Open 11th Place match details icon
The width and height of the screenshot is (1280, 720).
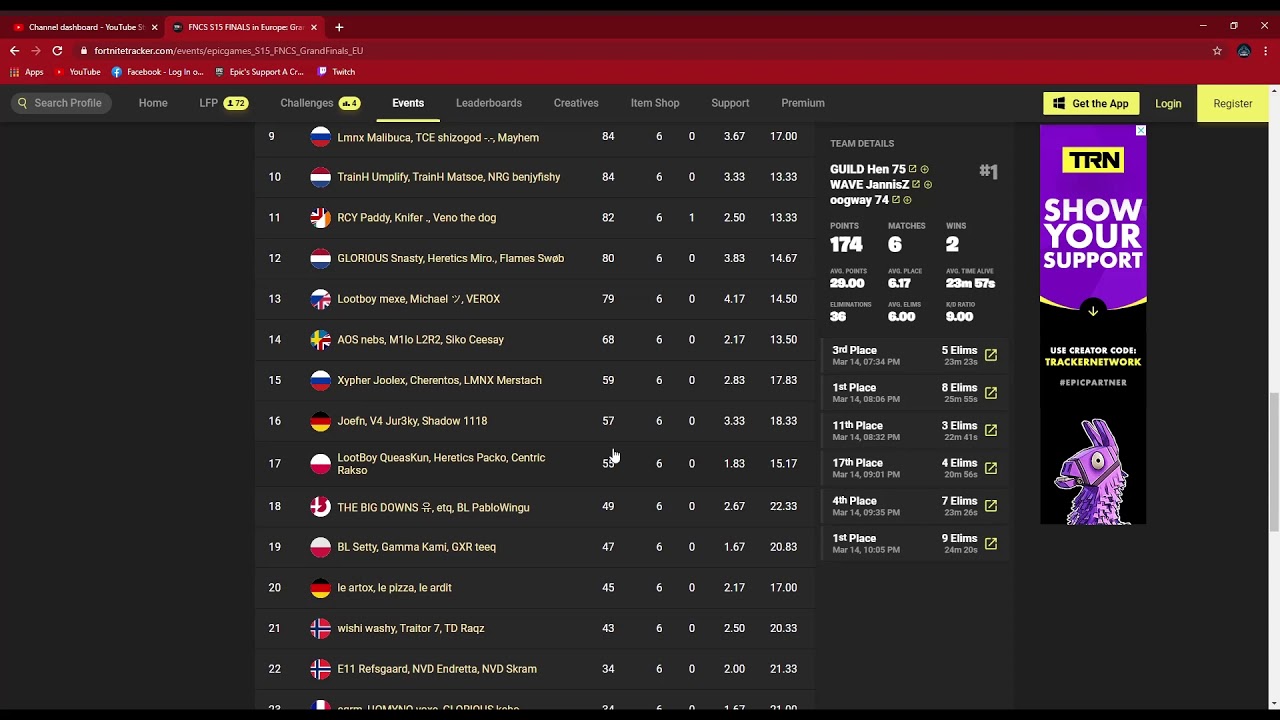(991, 430)
